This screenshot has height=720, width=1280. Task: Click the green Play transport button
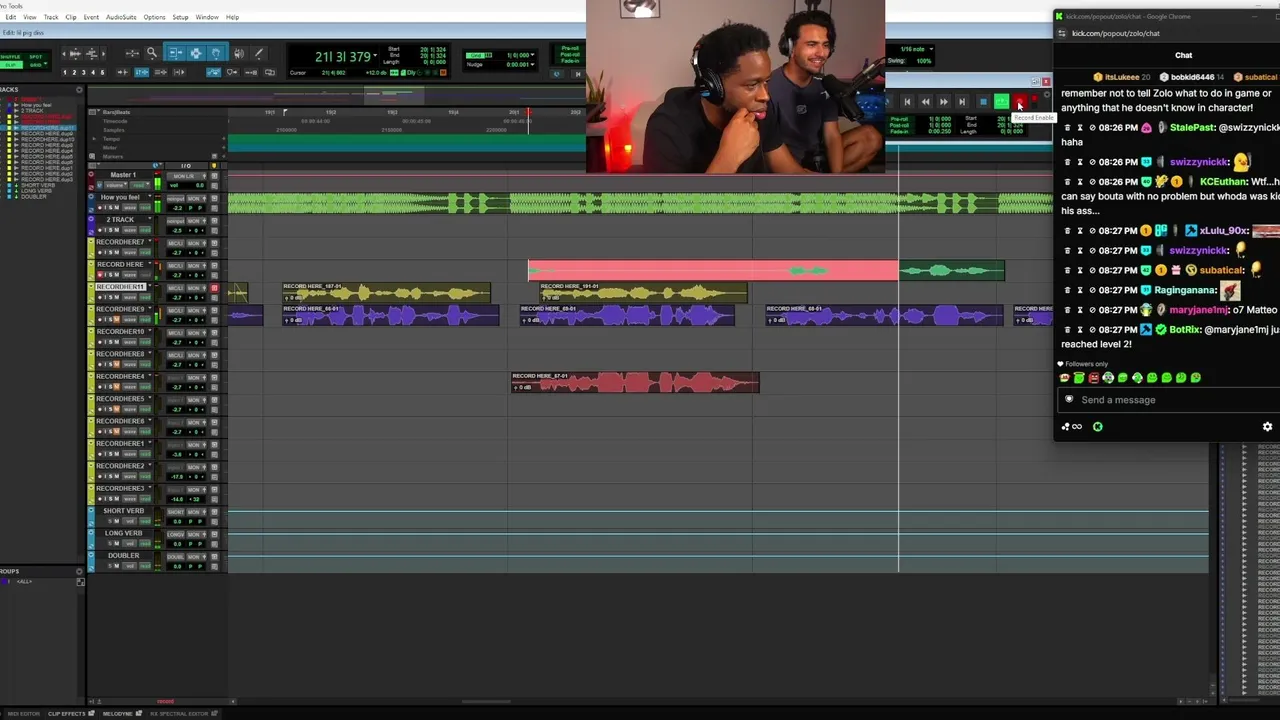[x=1002, y=102]
